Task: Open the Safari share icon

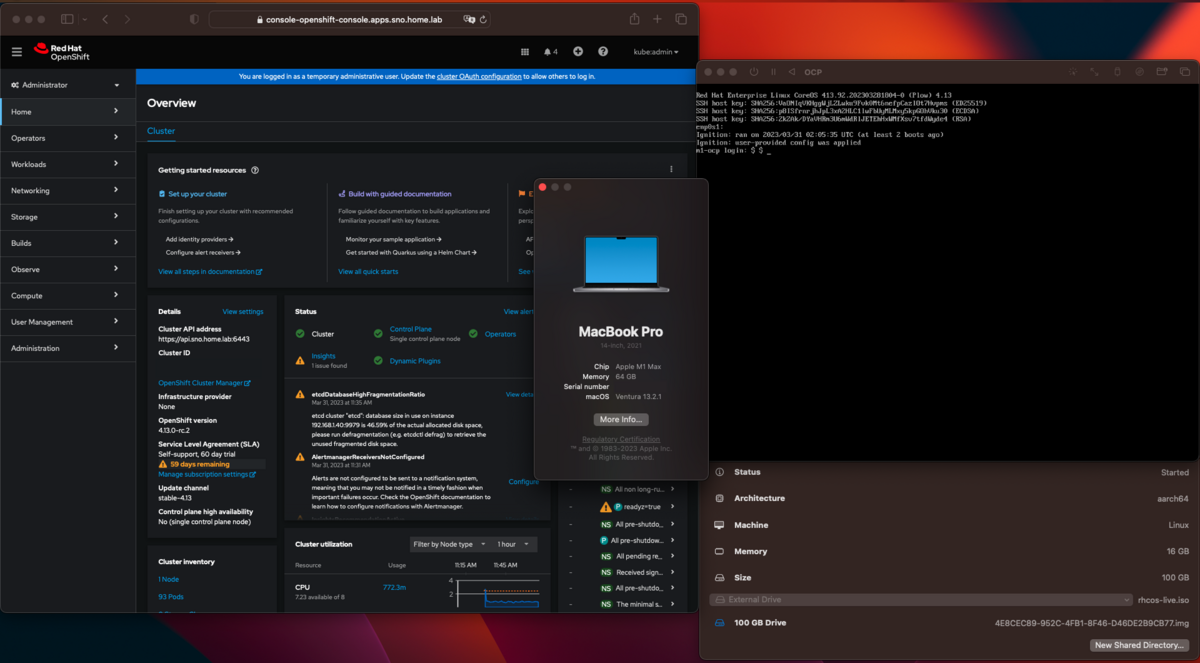Action: click(x=634, y=19)
